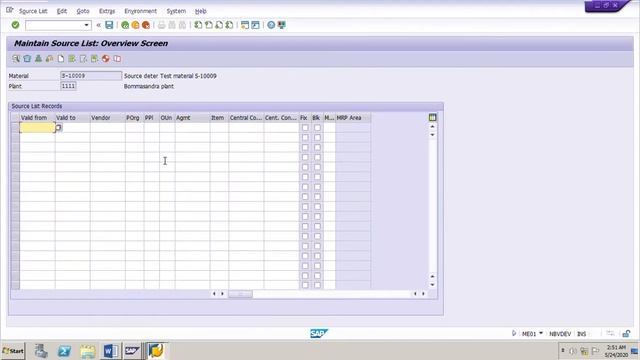Image resolution: width=640 pixels, height=360 pixels.
Task: Open PowerShell from the taskbar
Action: click(x=64, y=351)
